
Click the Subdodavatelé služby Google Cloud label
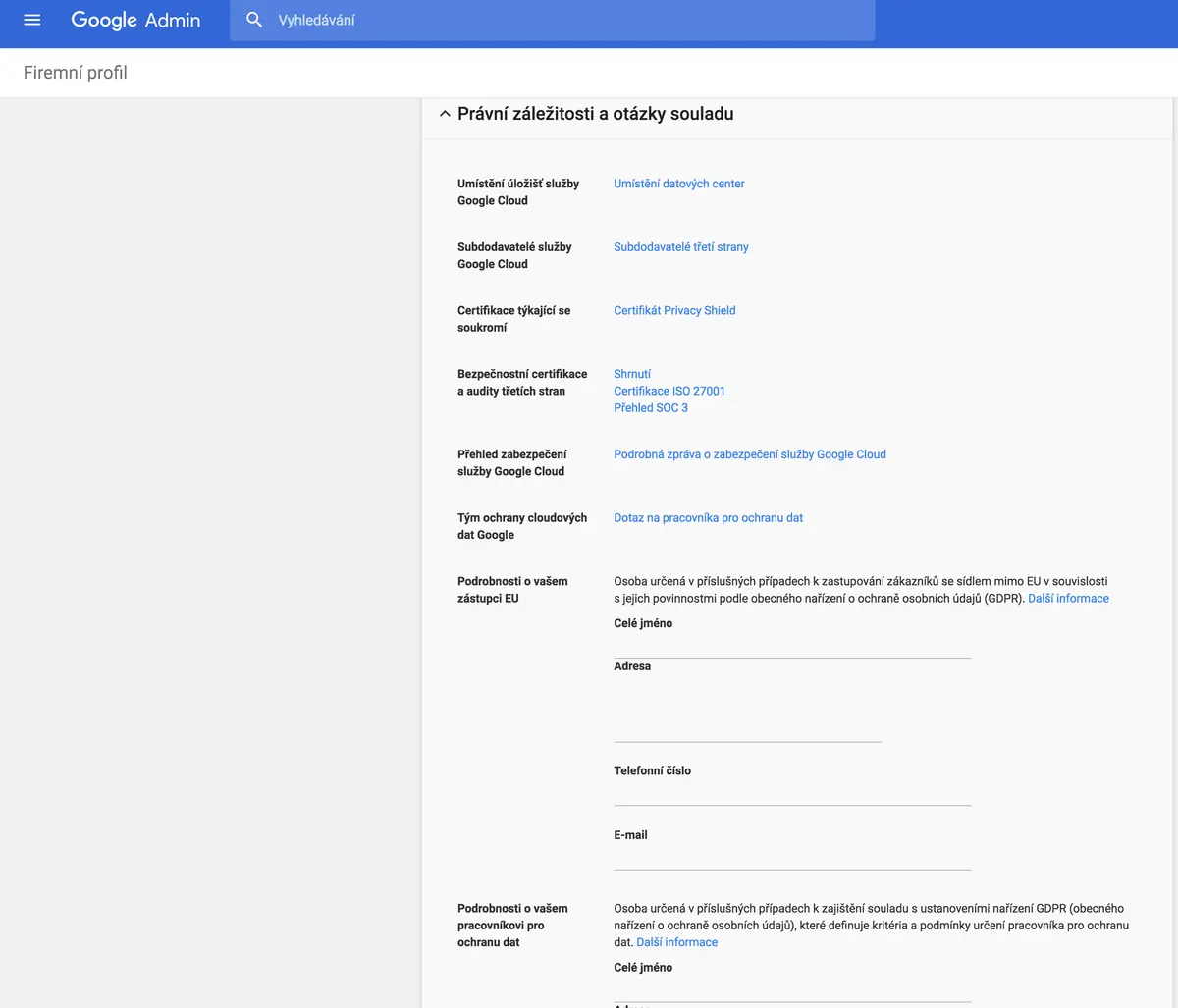tap(514, 255)
